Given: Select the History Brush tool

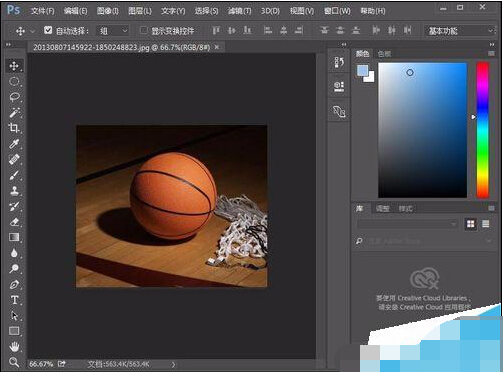Looking at the screenshot, I should [x=14, y=206].
